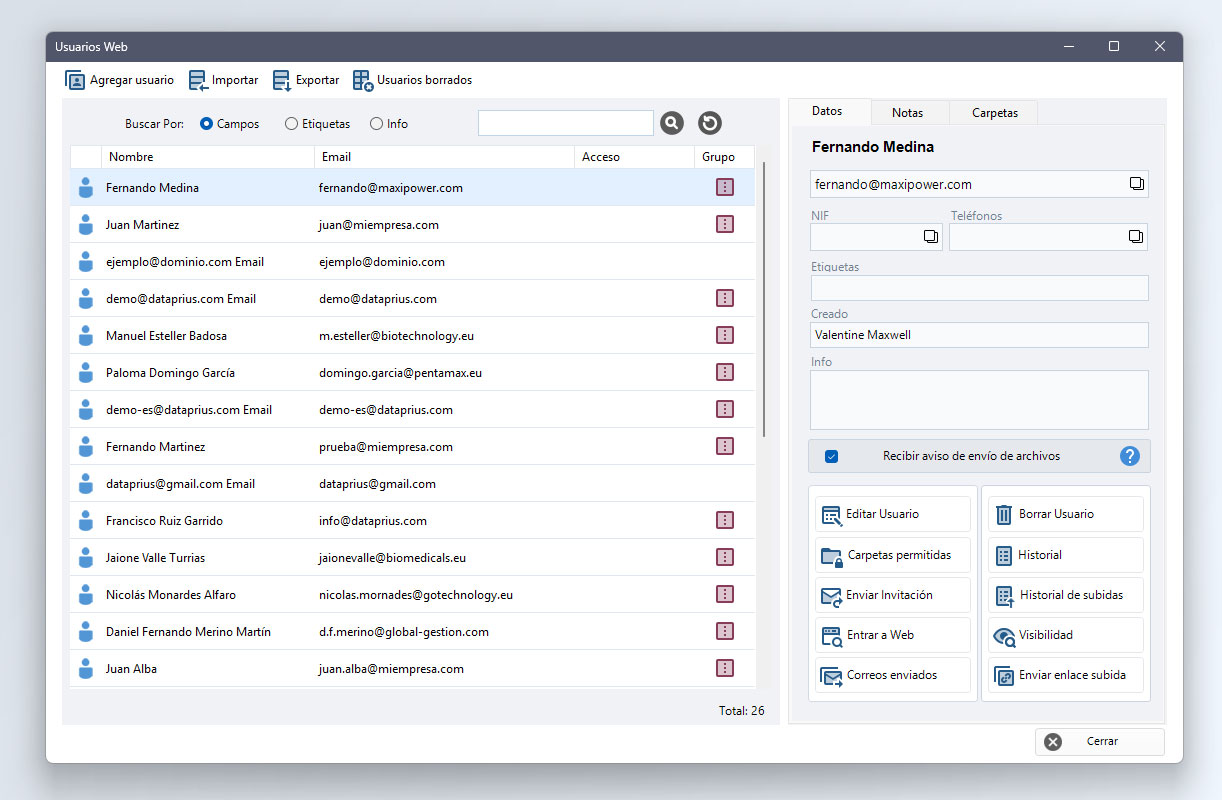Click the user list vertical scrollbar
This screenshot has width=1222, height=800.
pyautogui.click(x=765, y=300)
